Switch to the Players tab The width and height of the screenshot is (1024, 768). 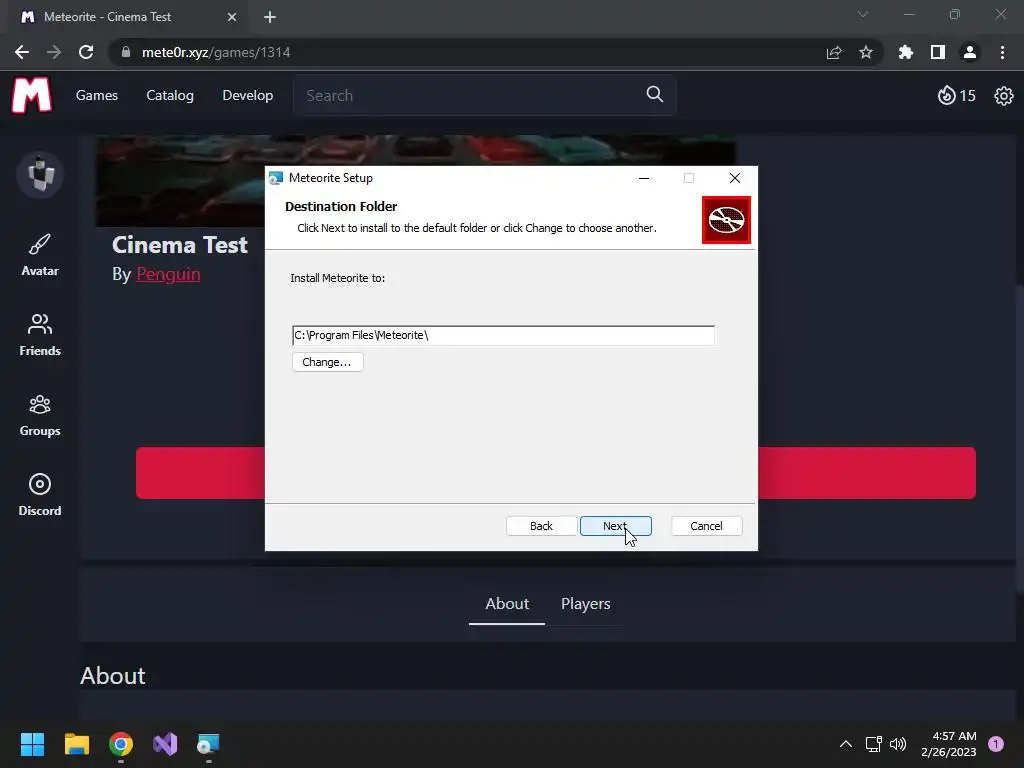(x=586, y=603)
